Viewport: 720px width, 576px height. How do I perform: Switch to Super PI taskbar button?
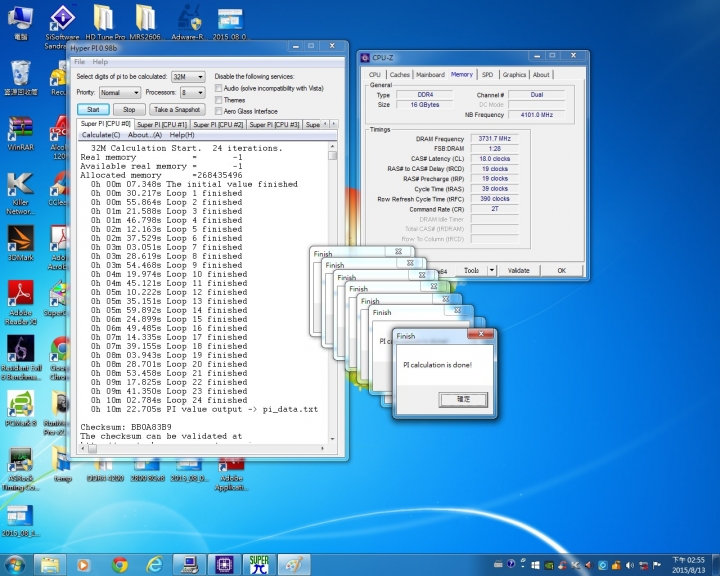click(259, 565)
